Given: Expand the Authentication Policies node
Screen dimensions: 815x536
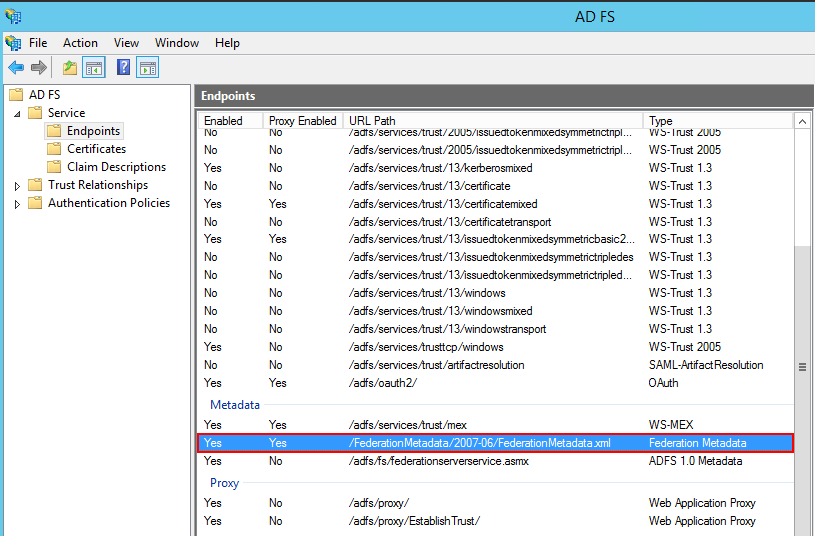Looking at the screenshot, I should (17, 204).
